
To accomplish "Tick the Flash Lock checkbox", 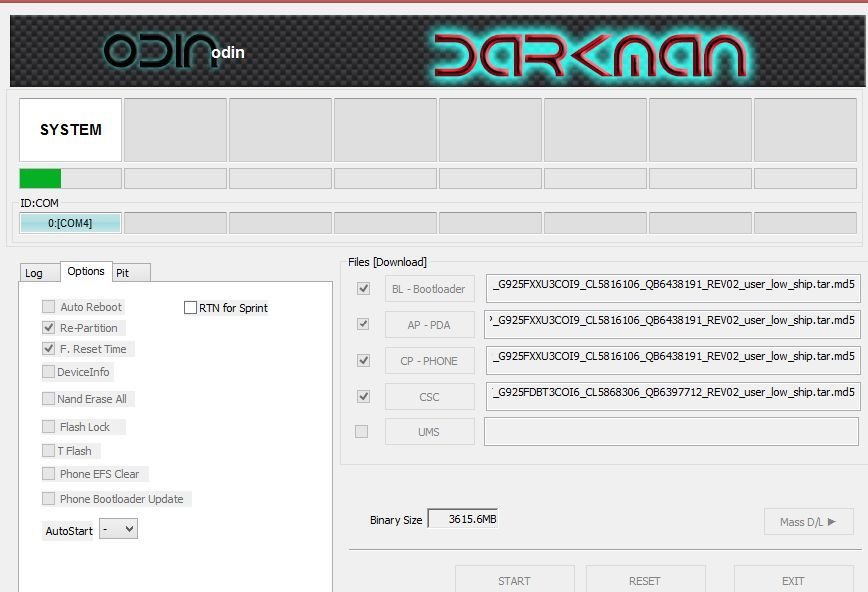I will (49, 426).
